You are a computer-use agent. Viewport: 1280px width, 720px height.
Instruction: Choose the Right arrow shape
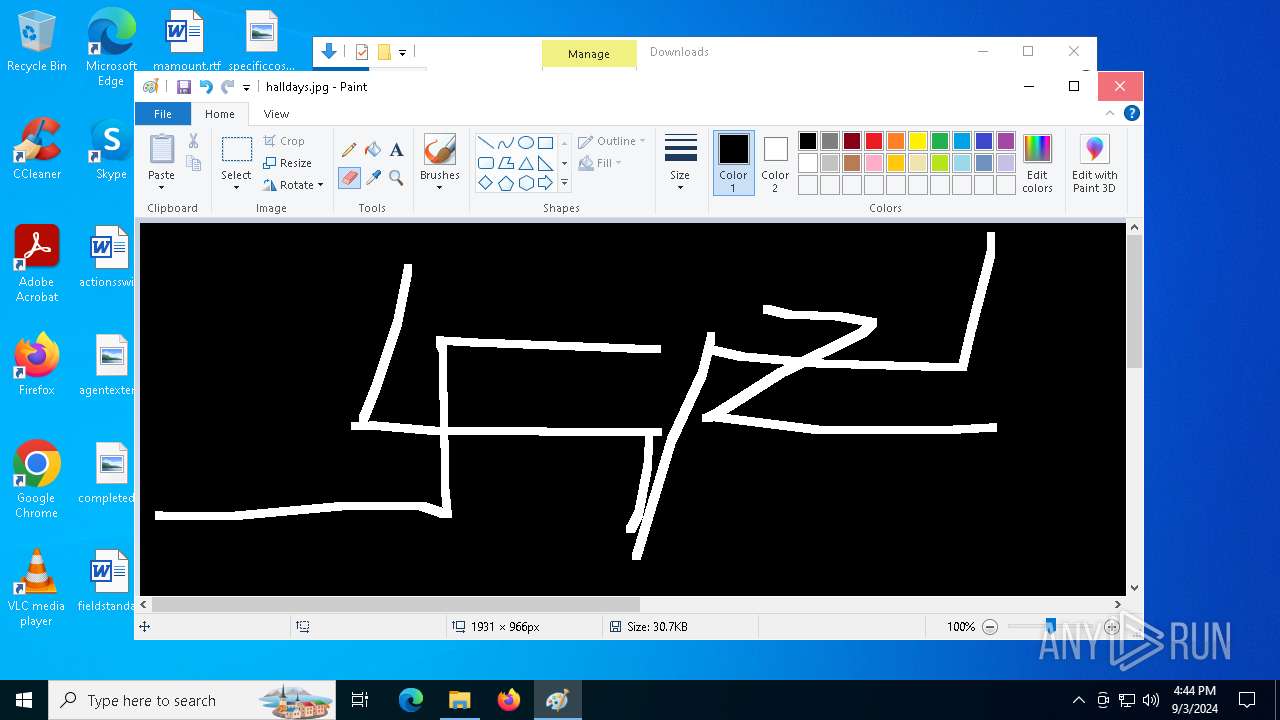click(x=545, y=183)
